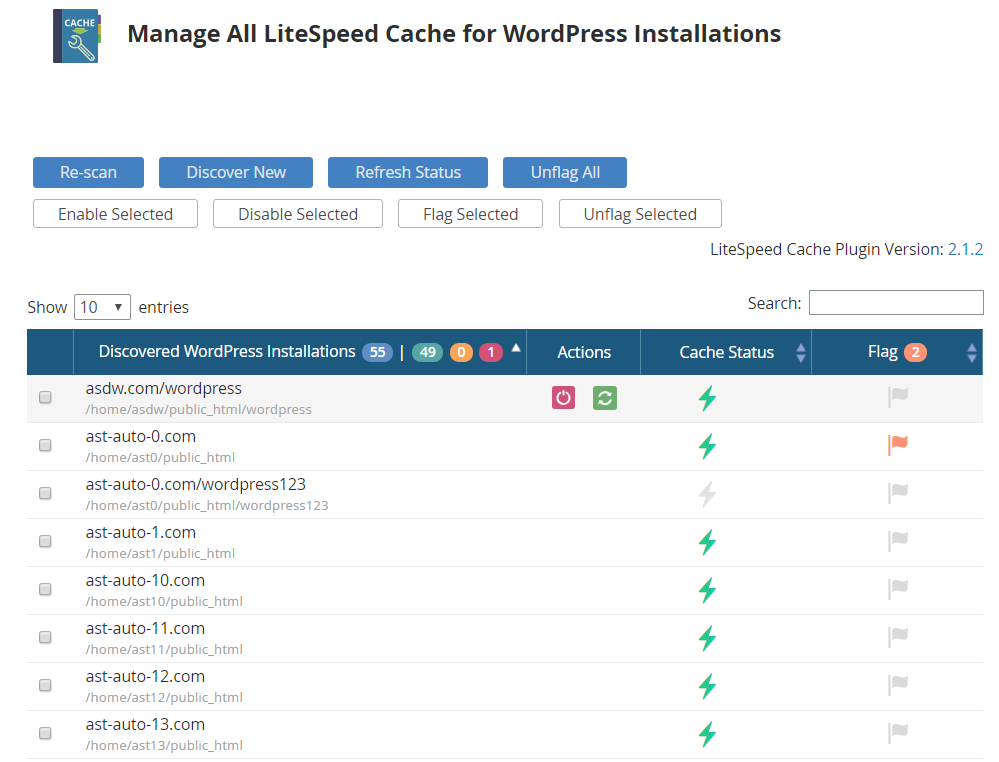Select checkbox for ast-auto-0.com/wordpress123
Viewport: 999px width, 762px height.
point(45,493)
